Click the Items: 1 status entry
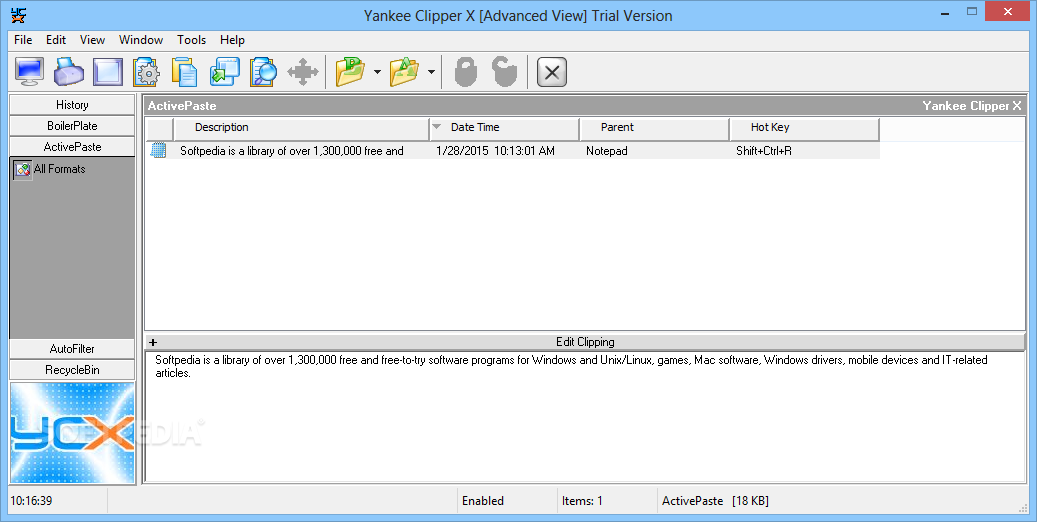 coord(582,501)
